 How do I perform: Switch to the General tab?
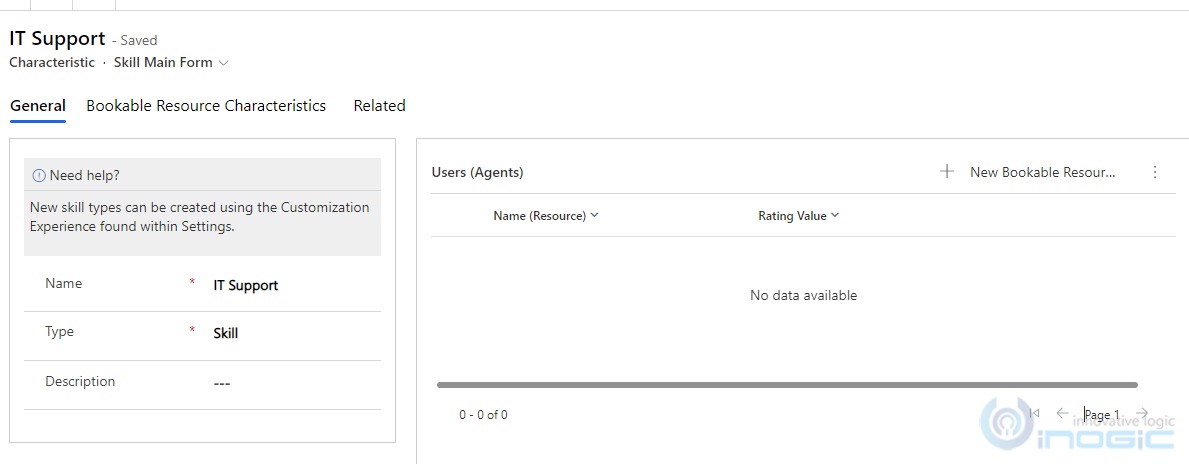coord(38,106)
